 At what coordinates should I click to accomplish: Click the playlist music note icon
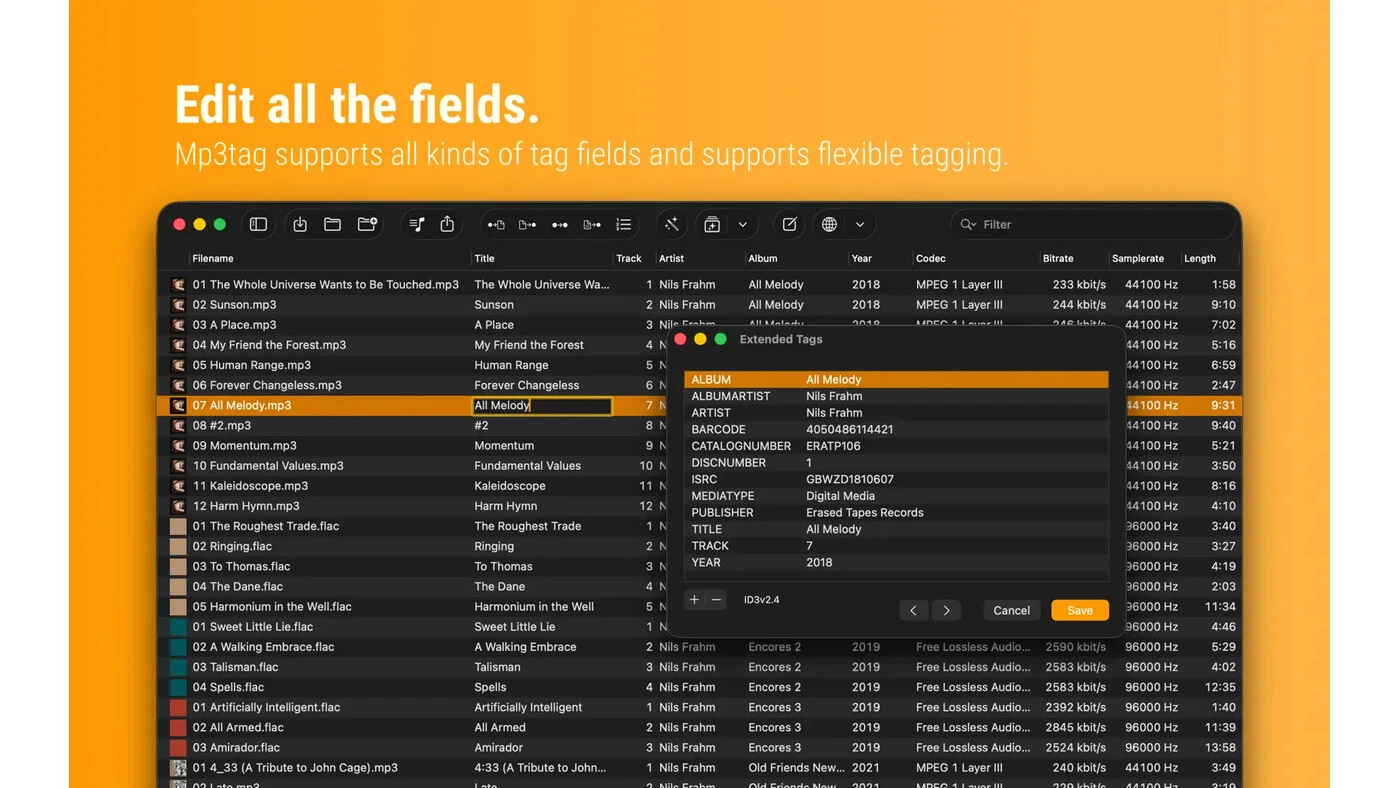[x=417, y=224]
